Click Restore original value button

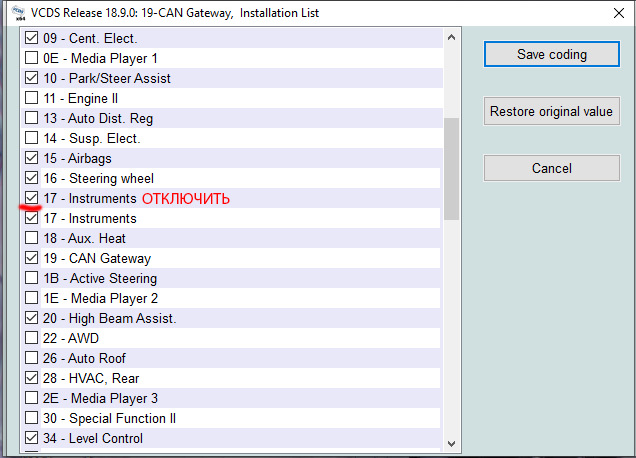[x=552, y=111]
